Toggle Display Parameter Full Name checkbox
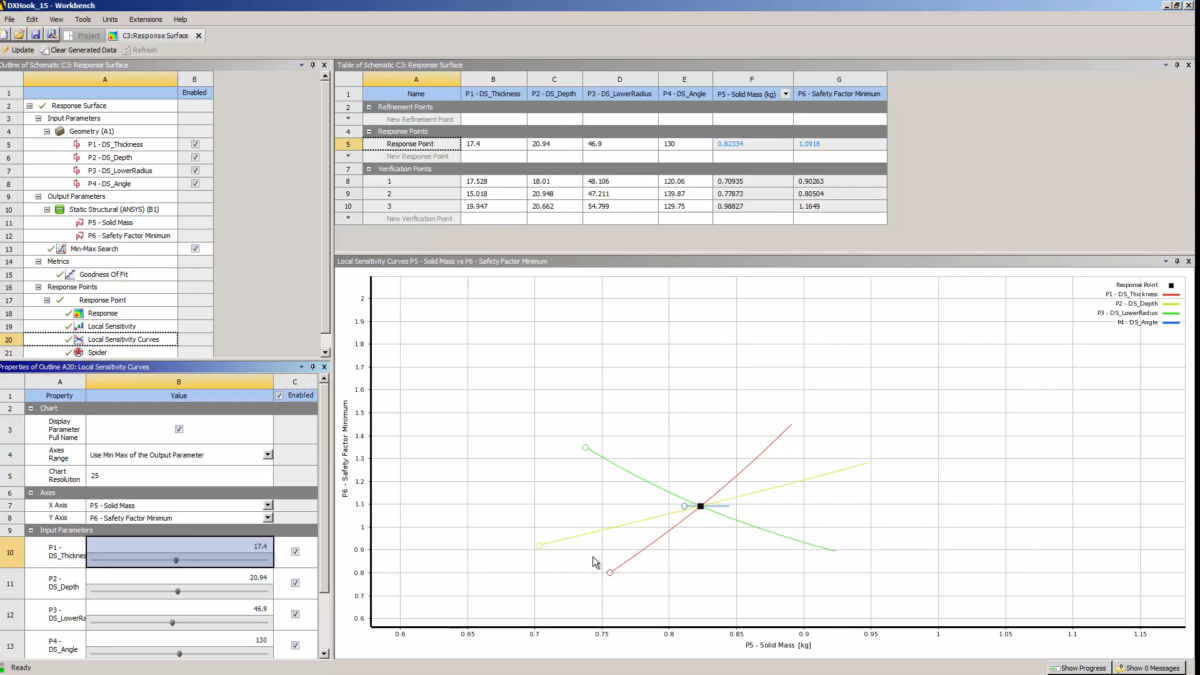 tap(179, 429)
